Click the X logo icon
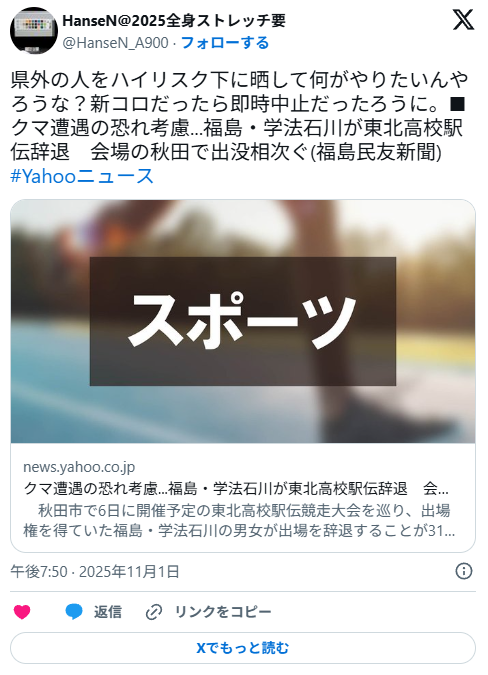This screenshot has width=488, height=675. click(463, 20)
